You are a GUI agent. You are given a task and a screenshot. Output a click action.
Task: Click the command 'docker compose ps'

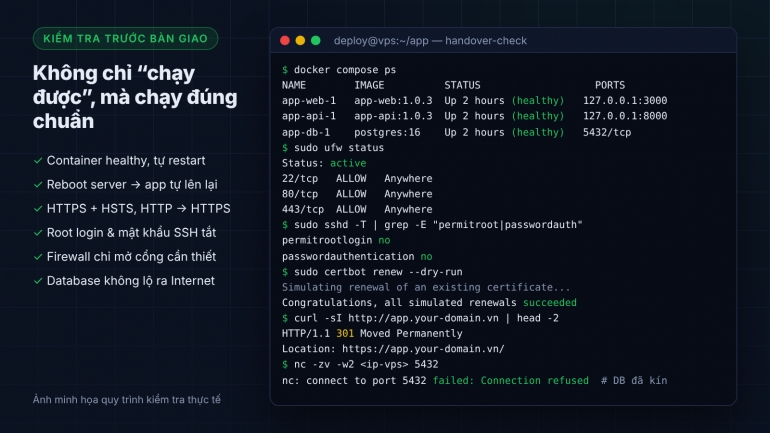tap(345, 70)
